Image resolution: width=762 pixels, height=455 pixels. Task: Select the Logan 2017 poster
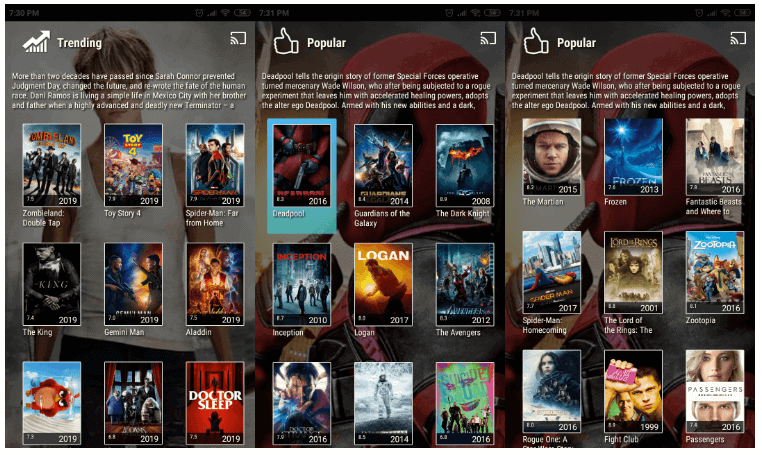coord(383,284)
